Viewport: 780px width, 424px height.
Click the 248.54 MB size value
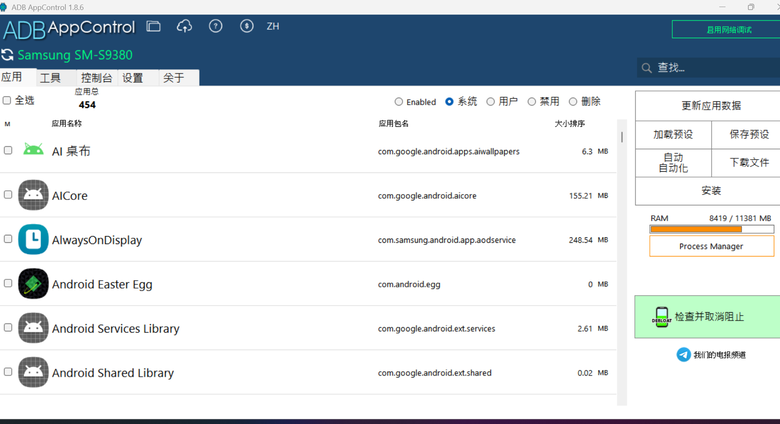point(588,240)
